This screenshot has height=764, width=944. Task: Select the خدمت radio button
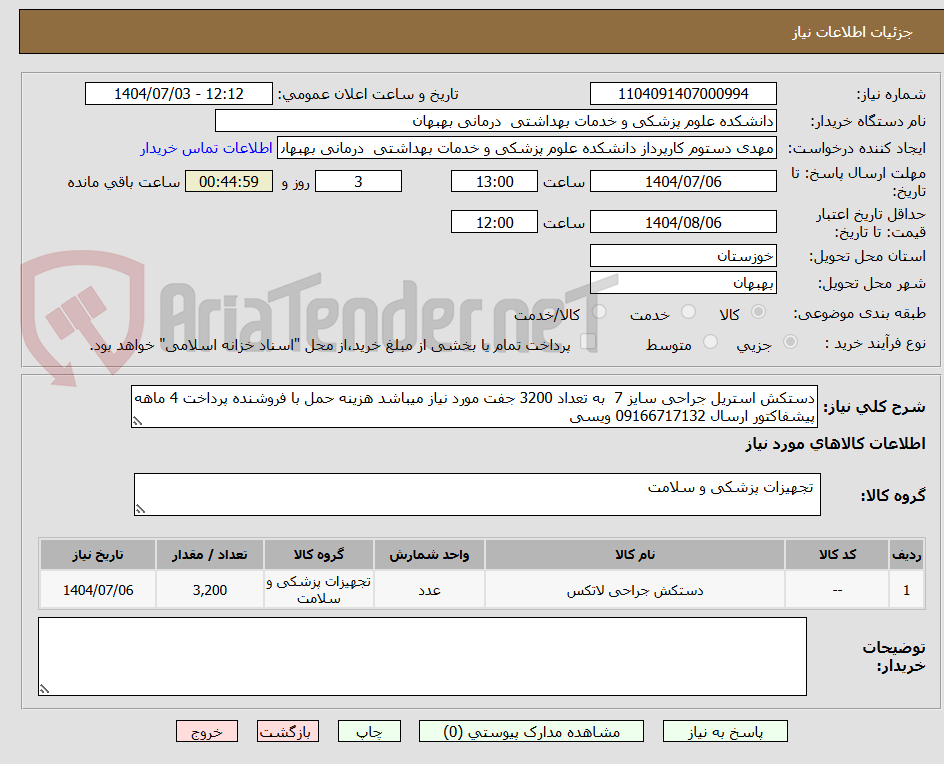pyautogui.click(x=688, y=311)
